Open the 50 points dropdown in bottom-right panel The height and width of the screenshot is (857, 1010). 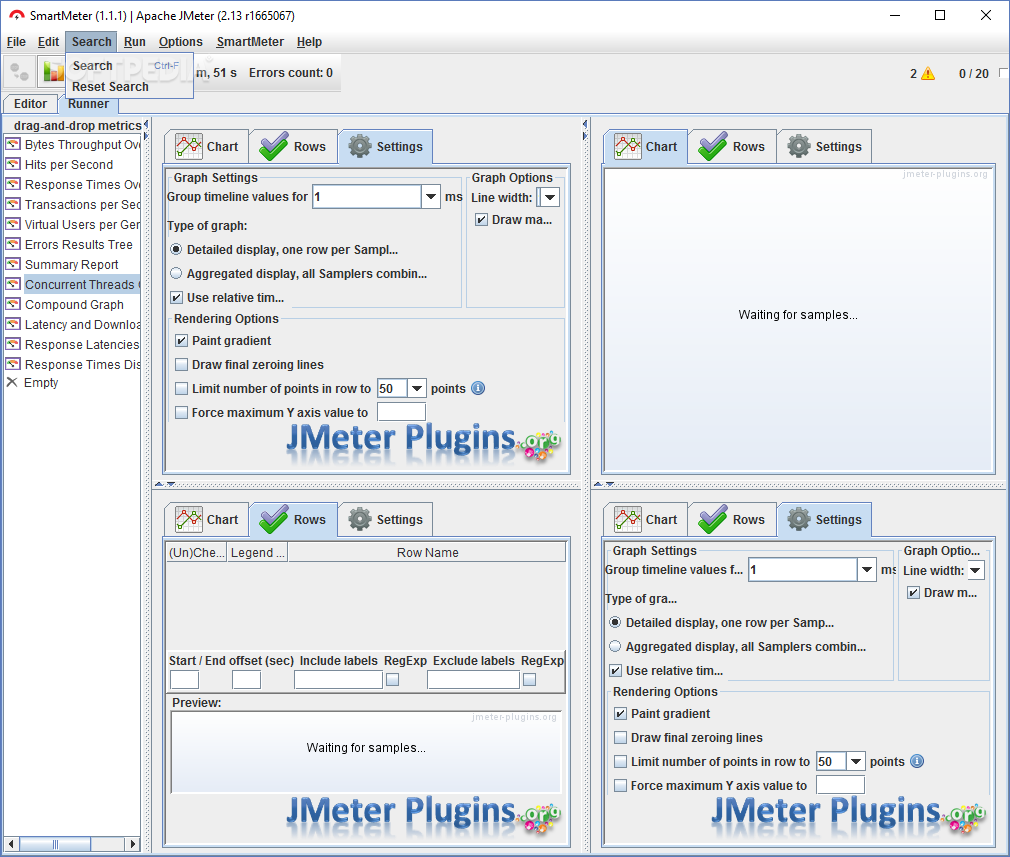point(855,762)
